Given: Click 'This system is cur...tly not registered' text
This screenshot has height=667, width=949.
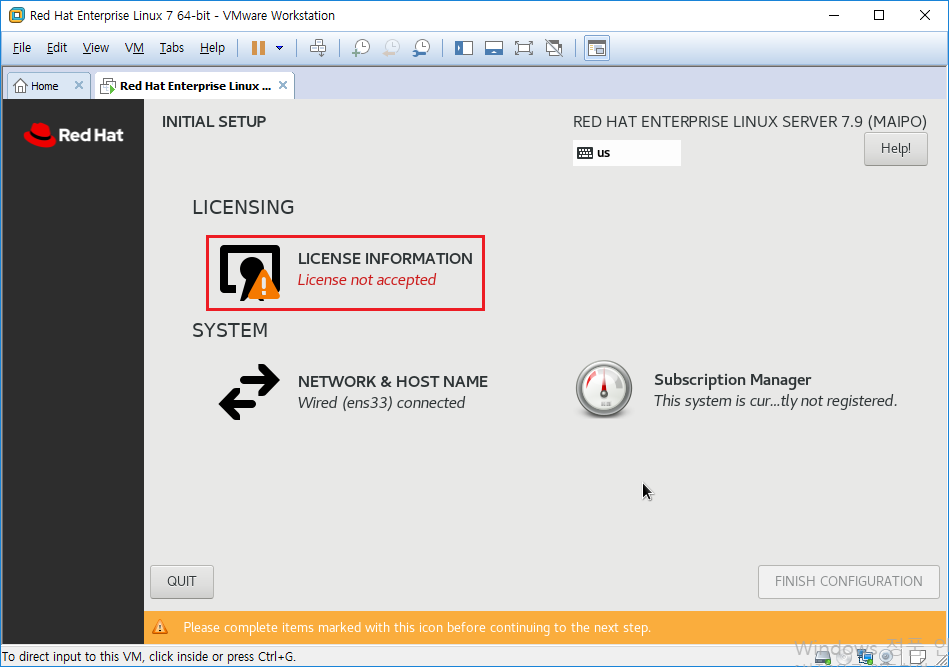Looking at the screenshot, I should [x=775, y=401].
